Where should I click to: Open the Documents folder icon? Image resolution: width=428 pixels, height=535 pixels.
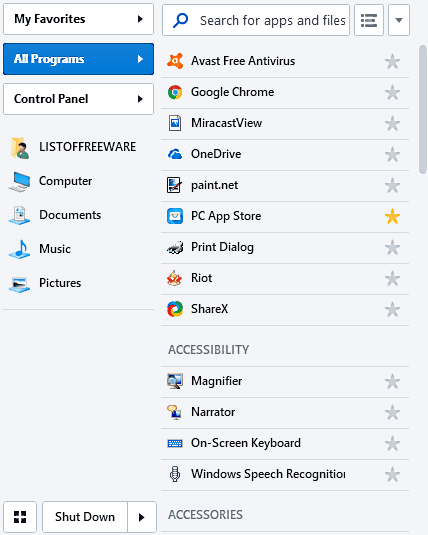coord(19,215)
